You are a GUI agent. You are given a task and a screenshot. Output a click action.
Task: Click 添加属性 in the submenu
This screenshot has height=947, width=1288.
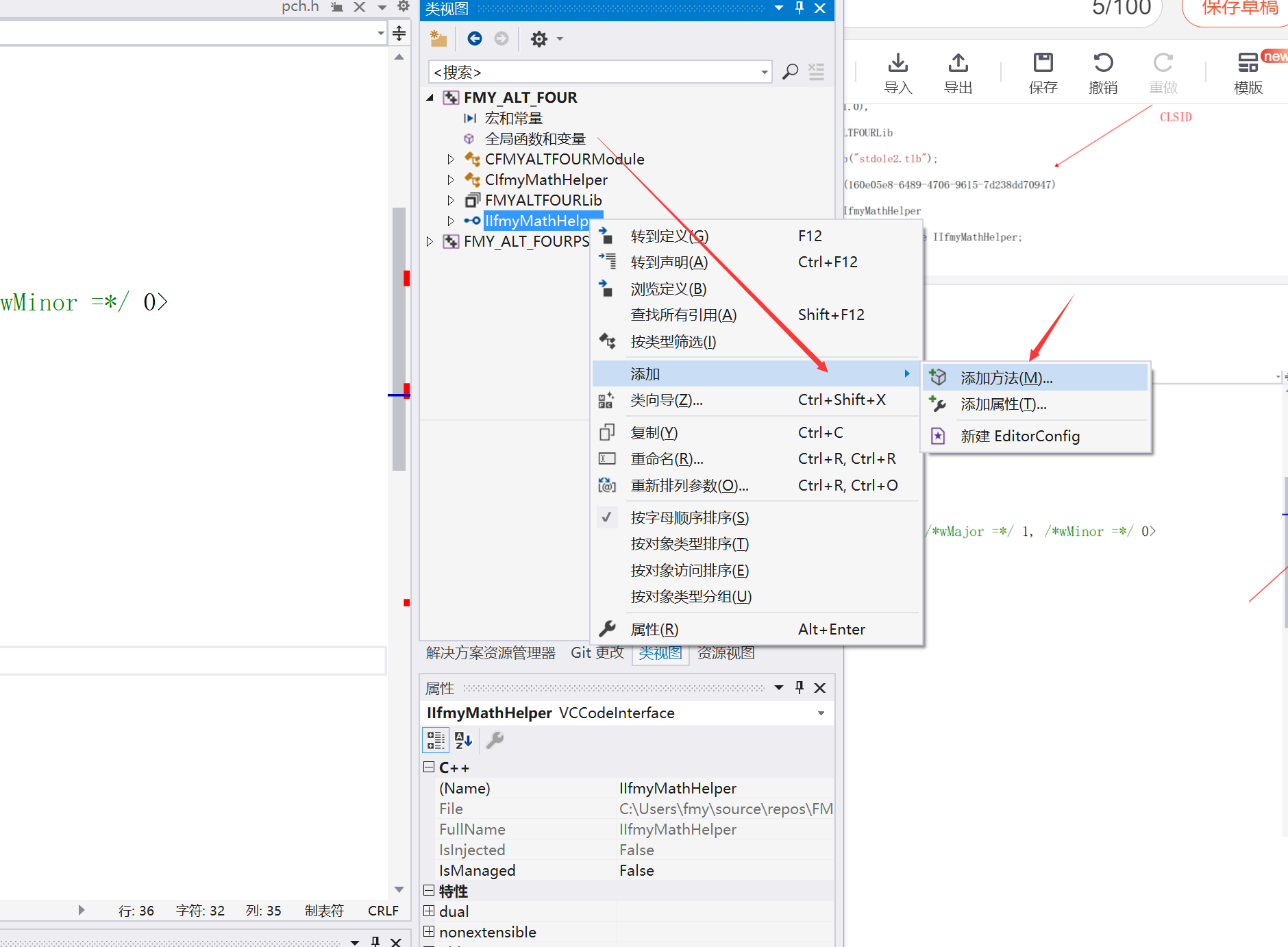(1036, 404)
